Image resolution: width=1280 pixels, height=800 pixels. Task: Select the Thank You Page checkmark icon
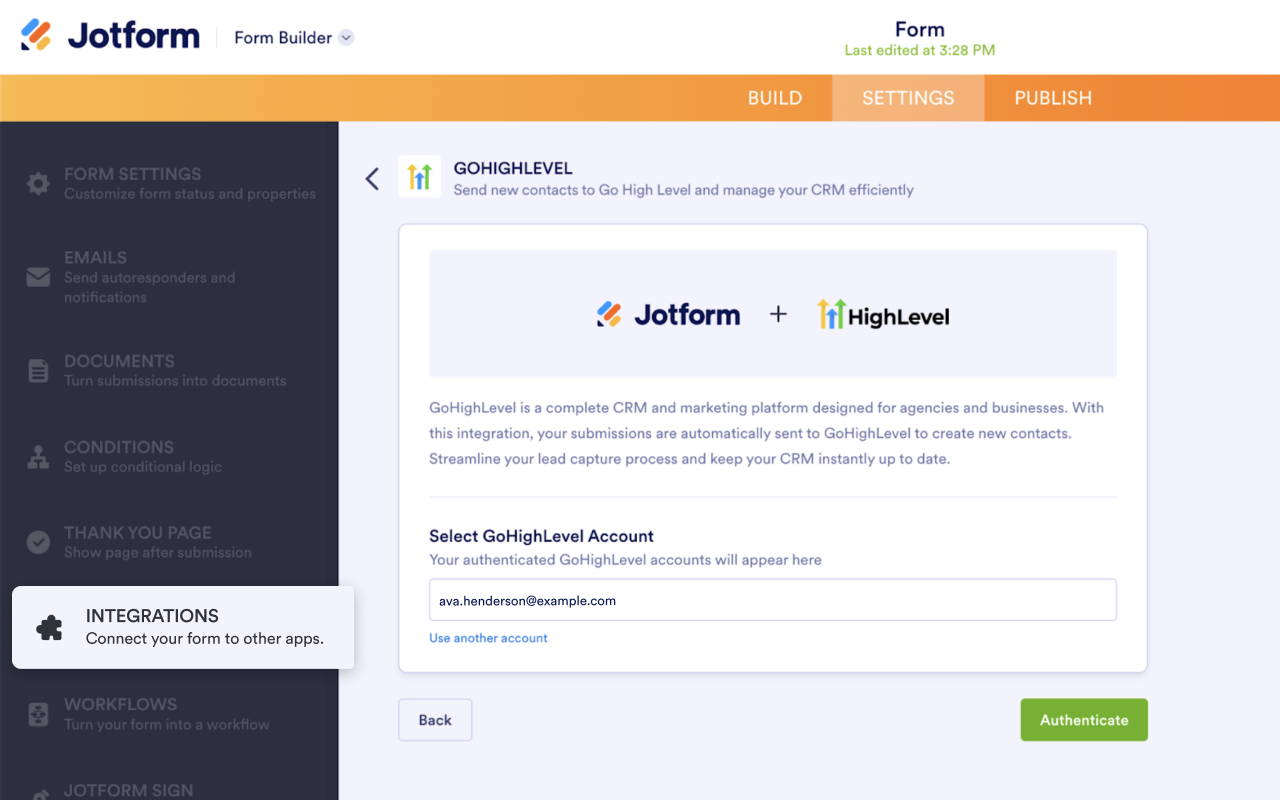point(38,542)
